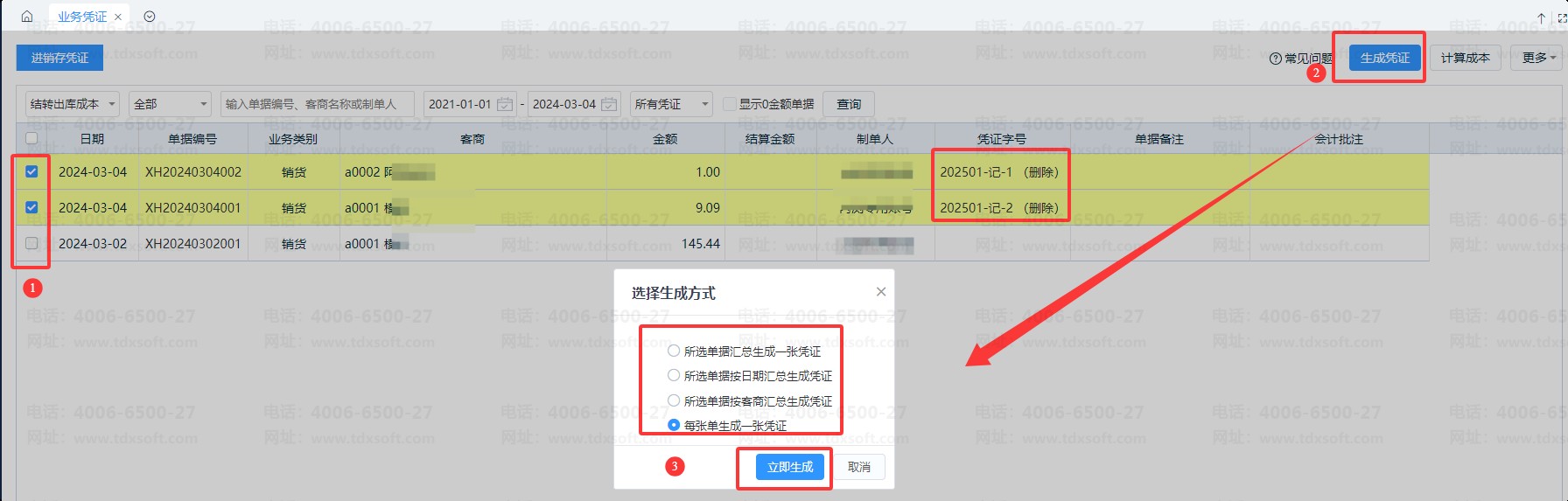Delete voucher 202501-记-2 via 删除

tap(1041, 208)
